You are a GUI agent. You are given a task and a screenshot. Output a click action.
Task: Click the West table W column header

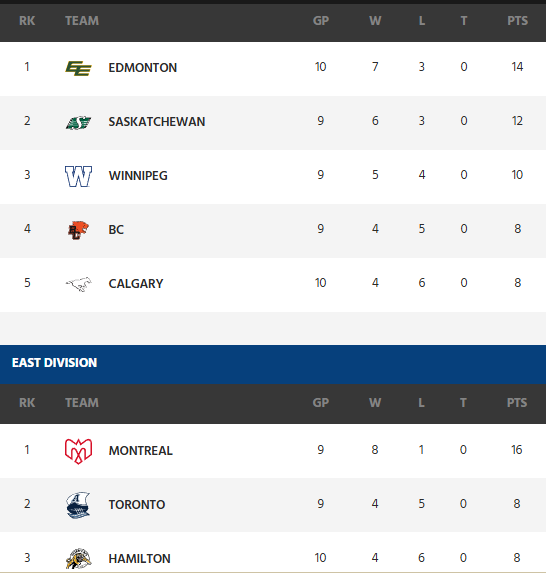pyautogui.click(x=375, y=21)
